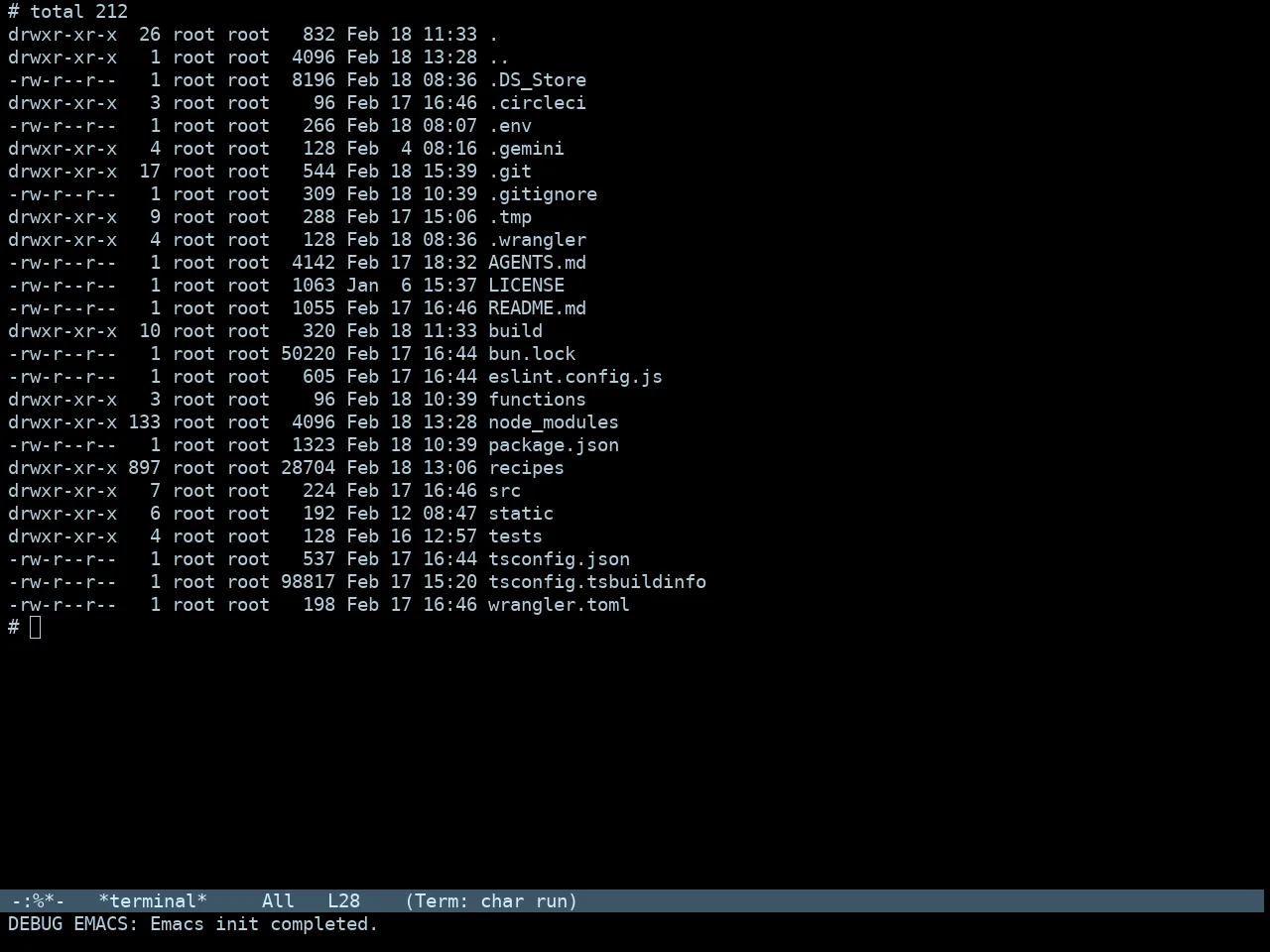Viewport: 1270px width, 952px height.
Task: Click the (Term: char run) mode indicator
Action: point(491,901)
